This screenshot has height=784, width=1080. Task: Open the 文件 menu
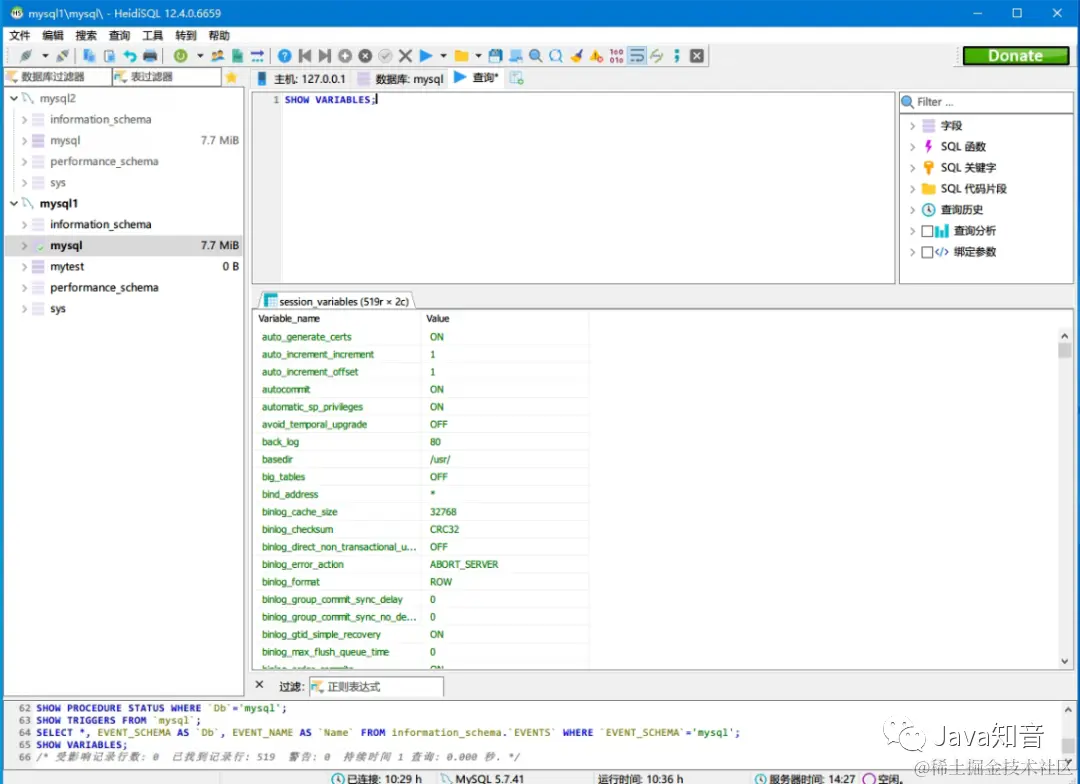point(19,35)
